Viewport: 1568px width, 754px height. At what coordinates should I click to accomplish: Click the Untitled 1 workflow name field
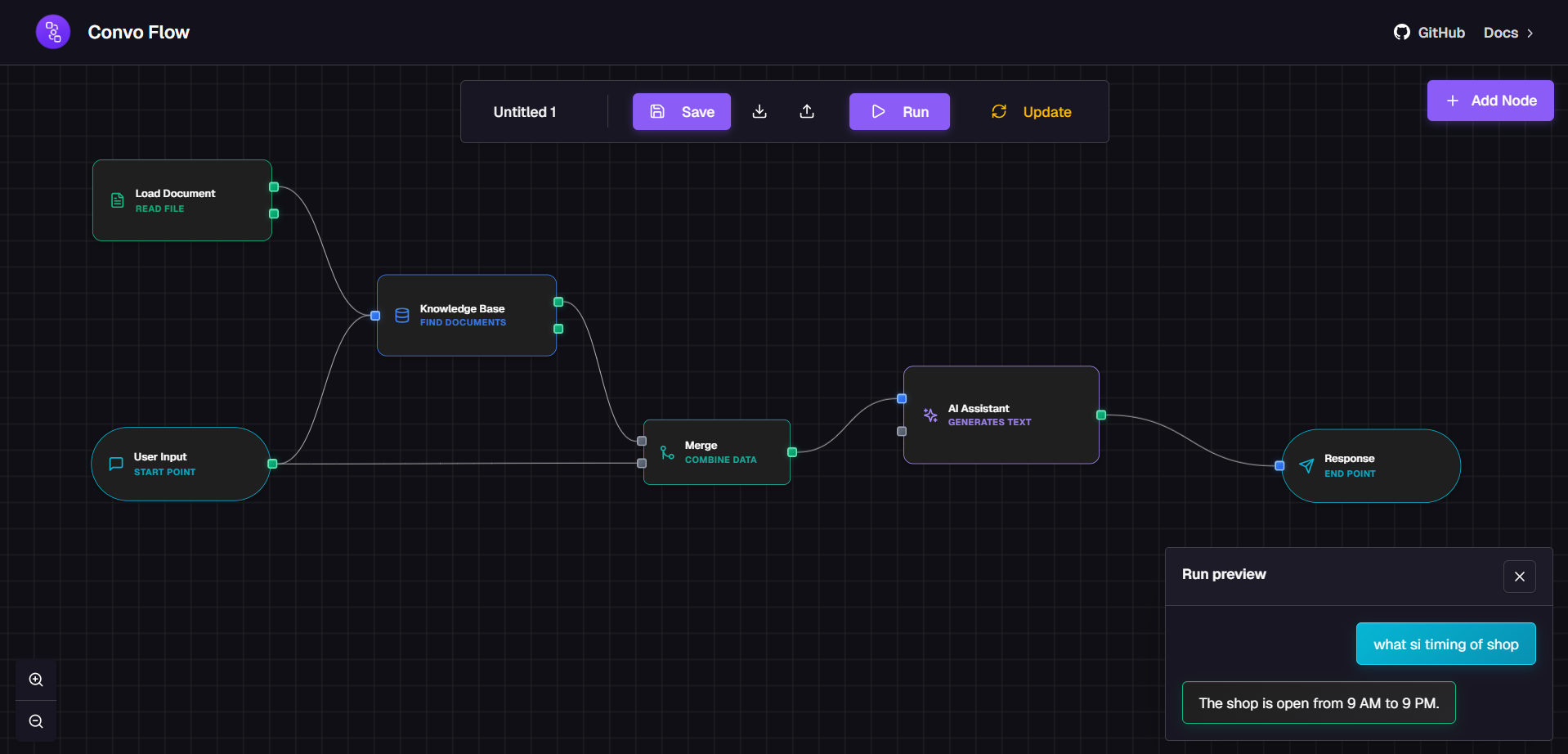(524, 111)
